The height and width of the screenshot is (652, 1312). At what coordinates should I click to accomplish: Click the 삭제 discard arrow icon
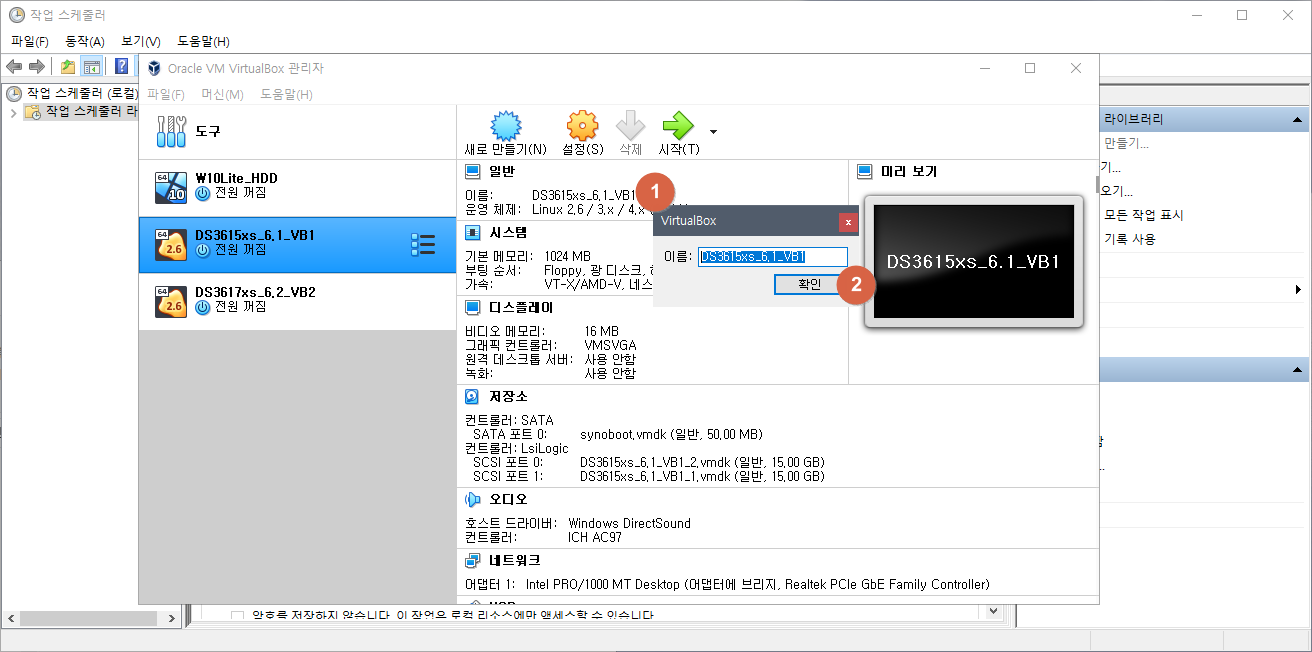(630, 126)
